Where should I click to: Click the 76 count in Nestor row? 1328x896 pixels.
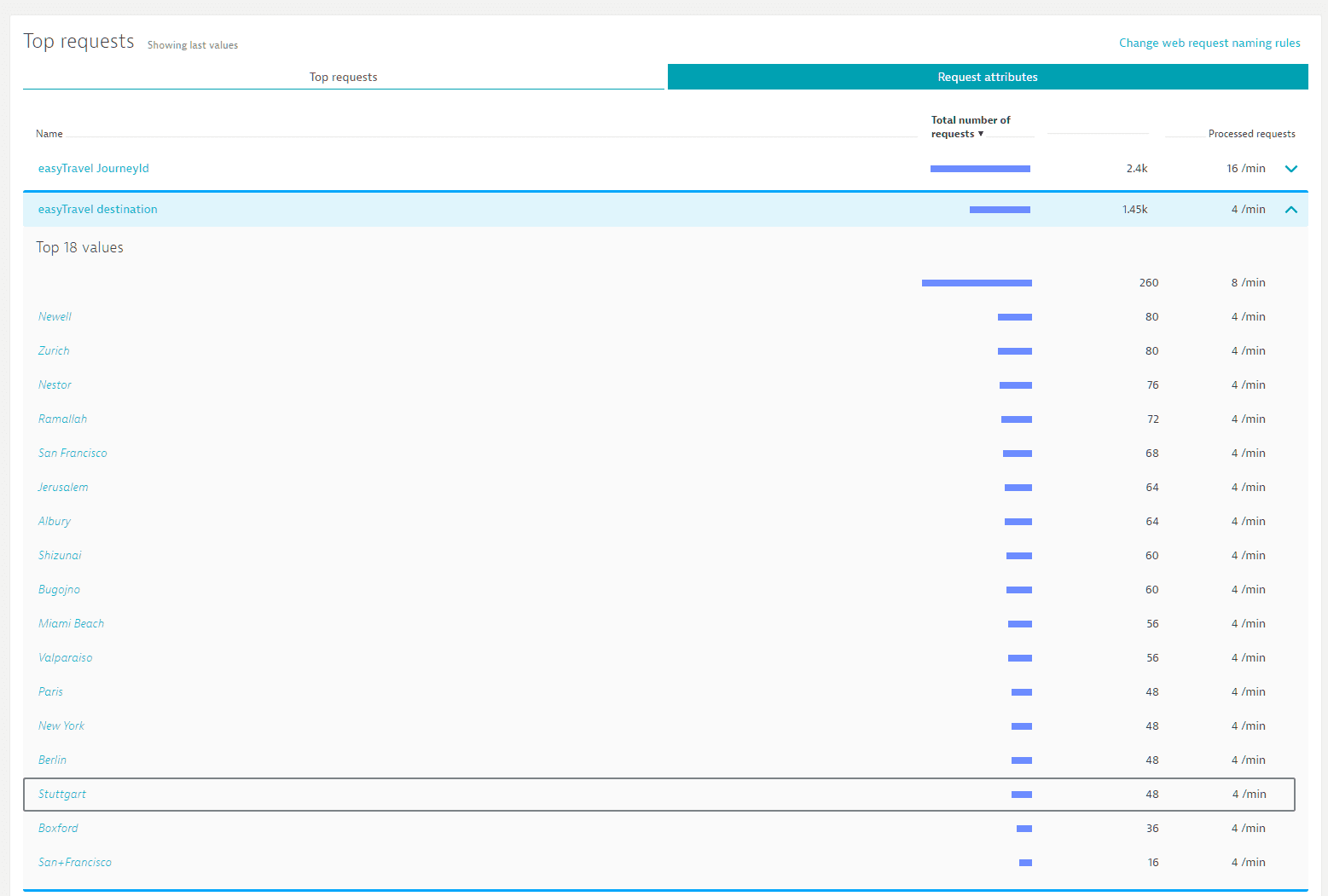point(1152,385)
